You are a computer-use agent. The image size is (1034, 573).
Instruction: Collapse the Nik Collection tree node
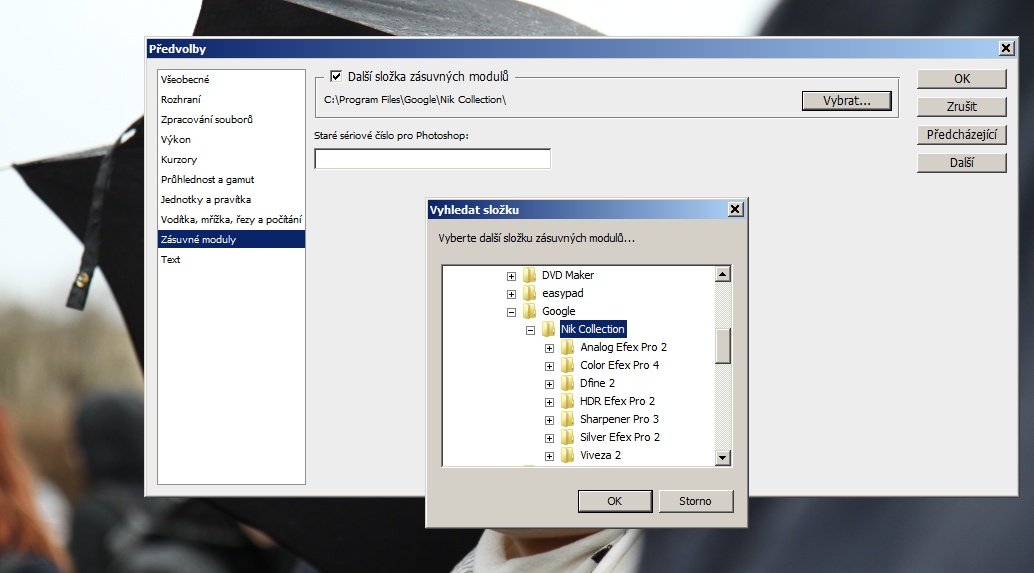(x=531, y=330)
